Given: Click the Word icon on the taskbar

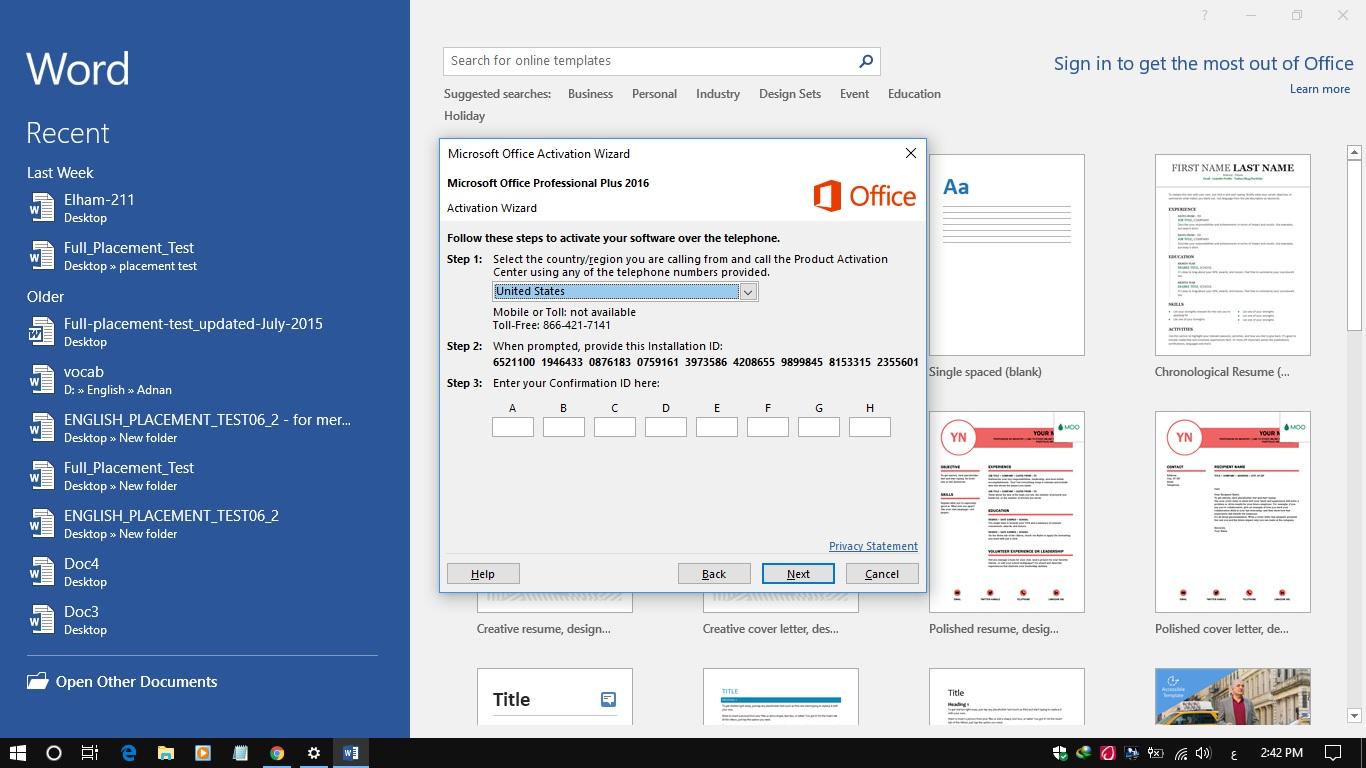Looking at the screenshot, I should click(351, 753).
